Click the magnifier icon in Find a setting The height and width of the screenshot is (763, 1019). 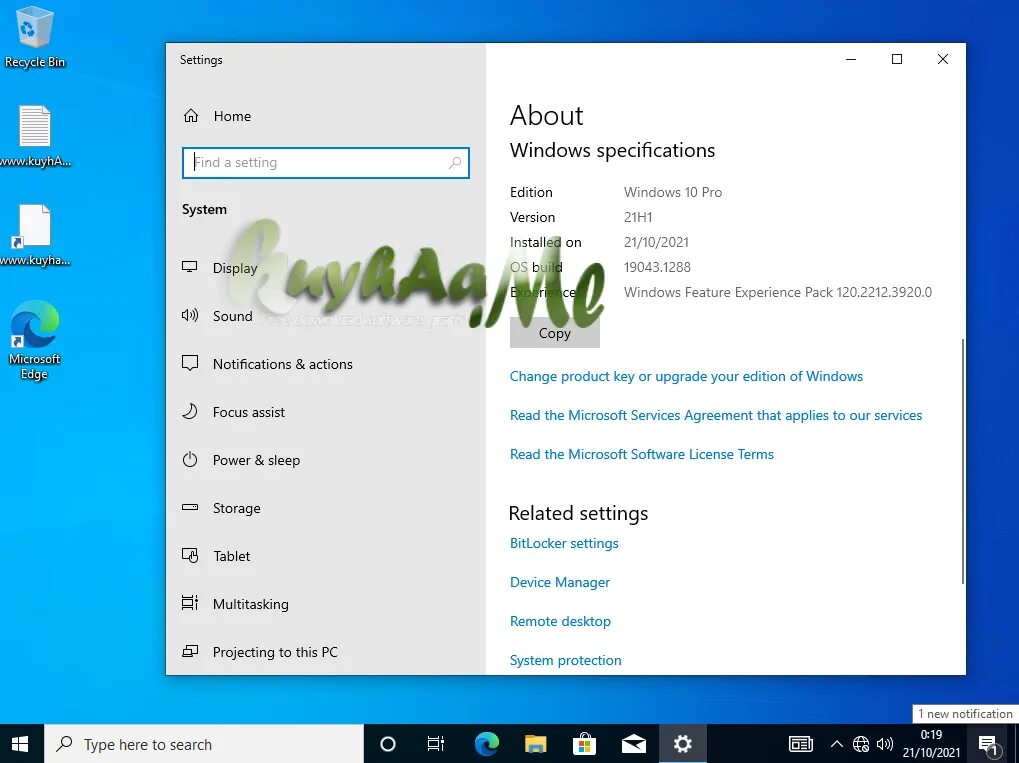pyautogui.click(x=455, y=162)
